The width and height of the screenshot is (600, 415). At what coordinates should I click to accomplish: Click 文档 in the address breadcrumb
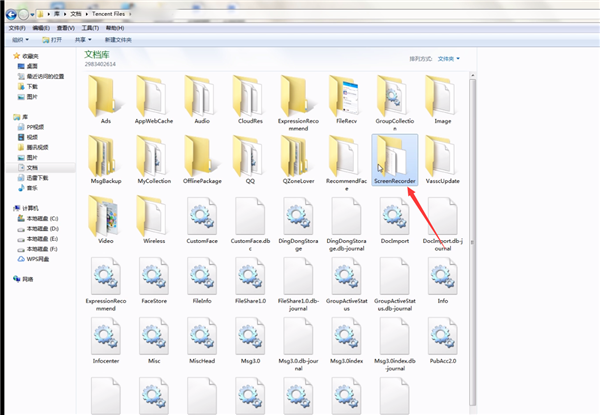click(x=76, y=14)
